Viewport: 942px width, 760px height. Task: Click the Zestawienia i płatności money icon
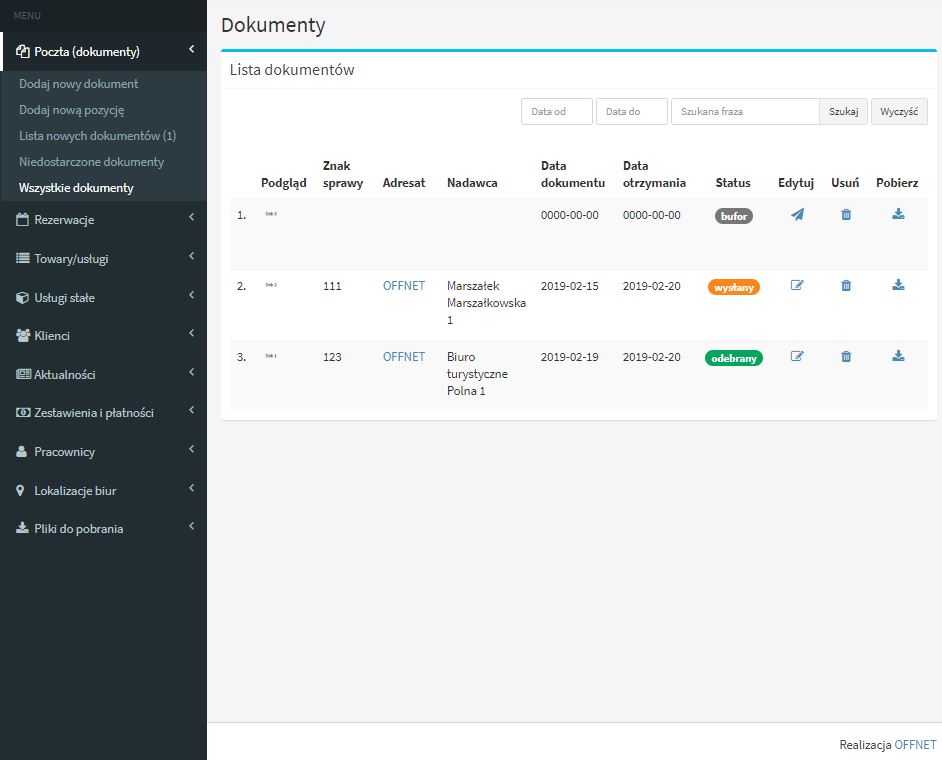point(23,413)
